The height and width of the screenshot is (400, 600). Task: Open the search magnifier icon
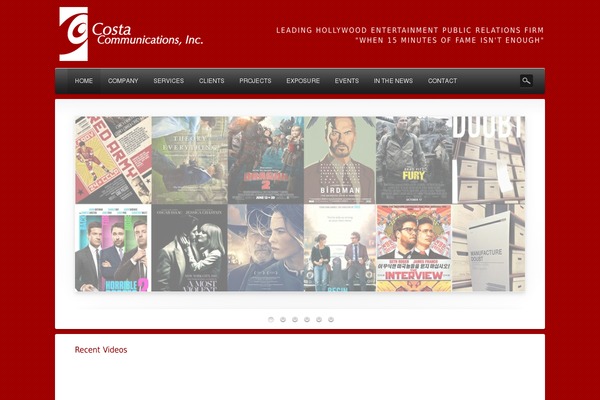point(526,81)
